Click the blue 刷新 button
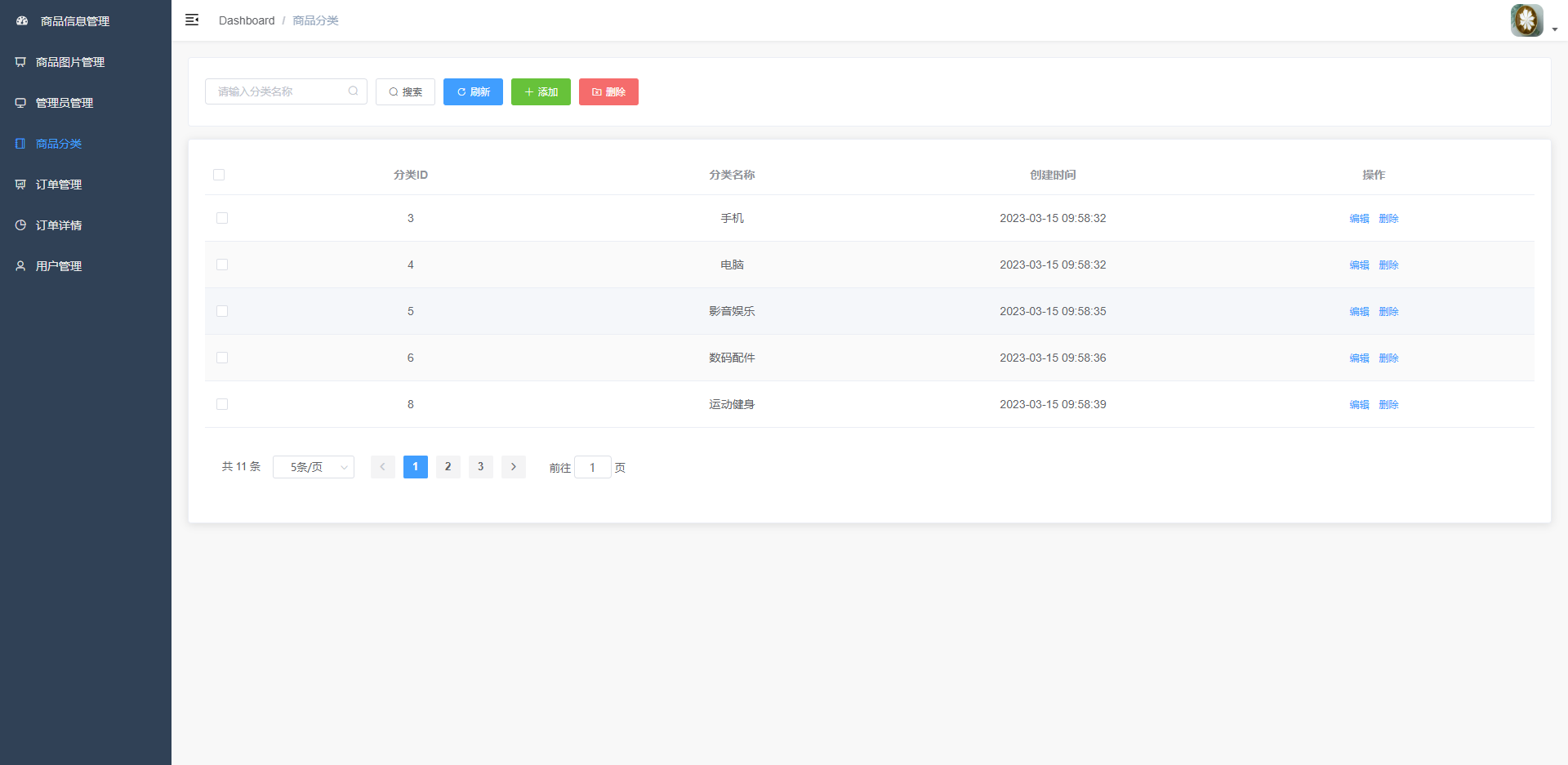The image size is (1568, 765). (x=473, y=91)
